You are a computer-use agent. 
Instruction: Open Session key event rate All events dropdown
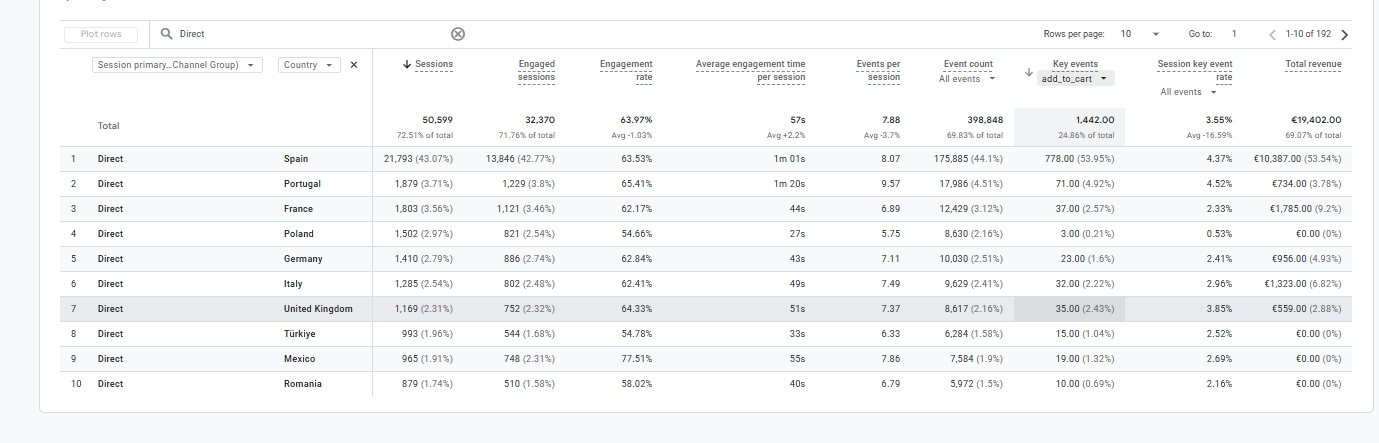(x=1190, y=92)
